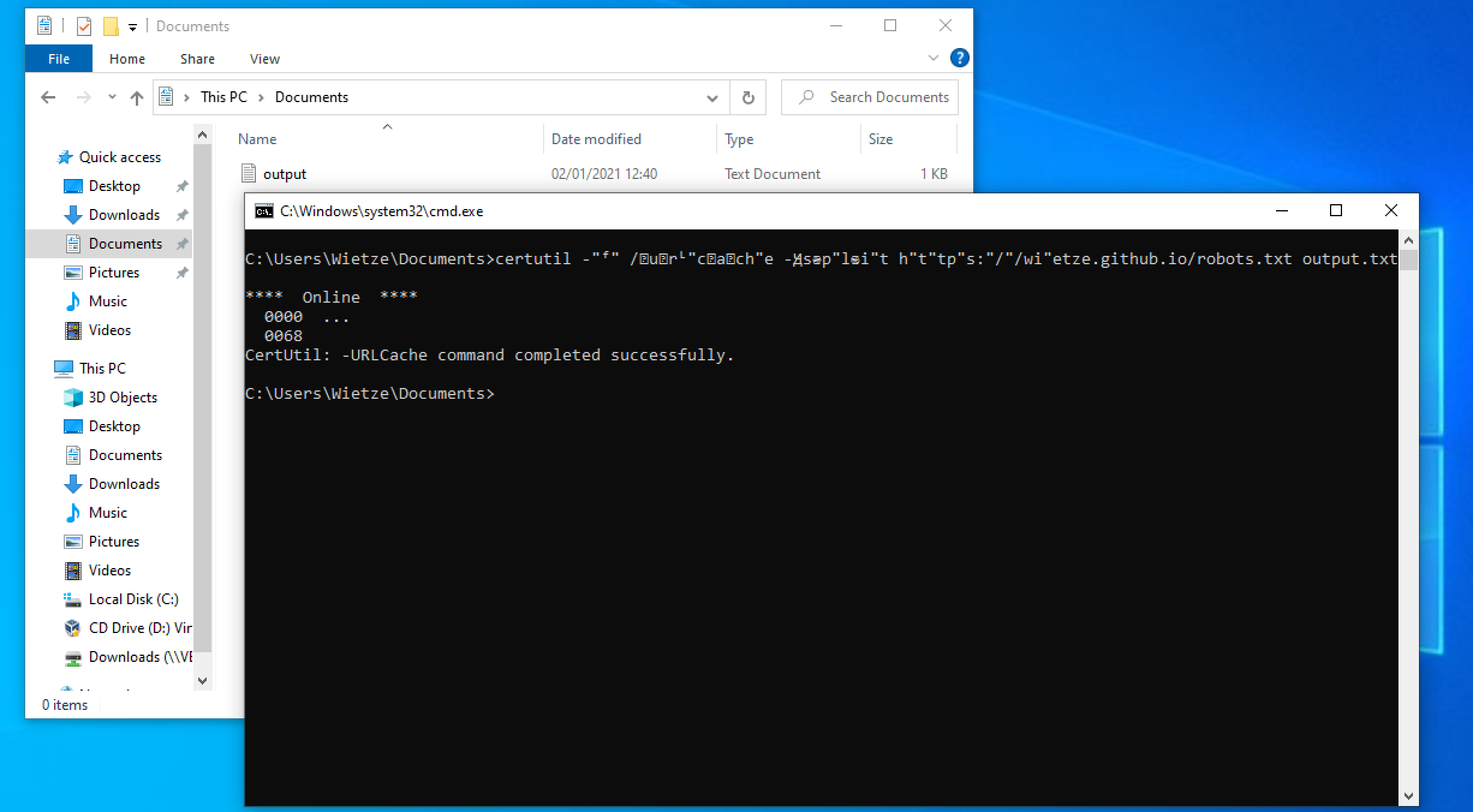Click the File tab in Explorer ribbon

57,58
